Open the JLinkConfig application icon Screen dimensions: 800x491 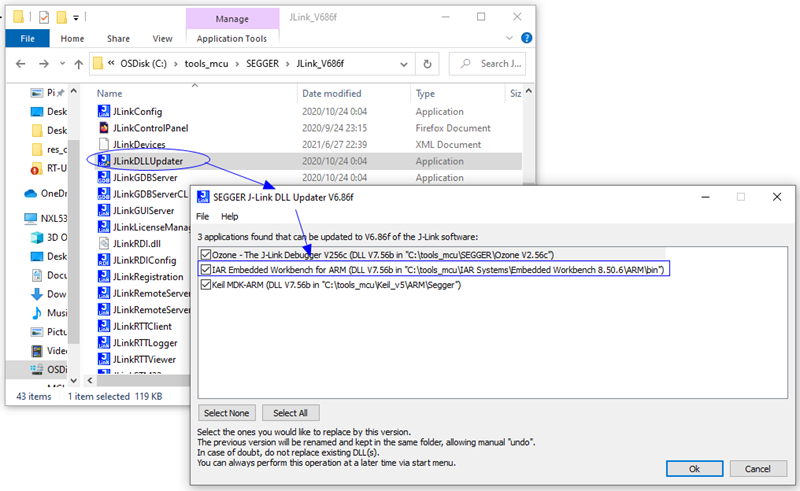tap(104, 111)
